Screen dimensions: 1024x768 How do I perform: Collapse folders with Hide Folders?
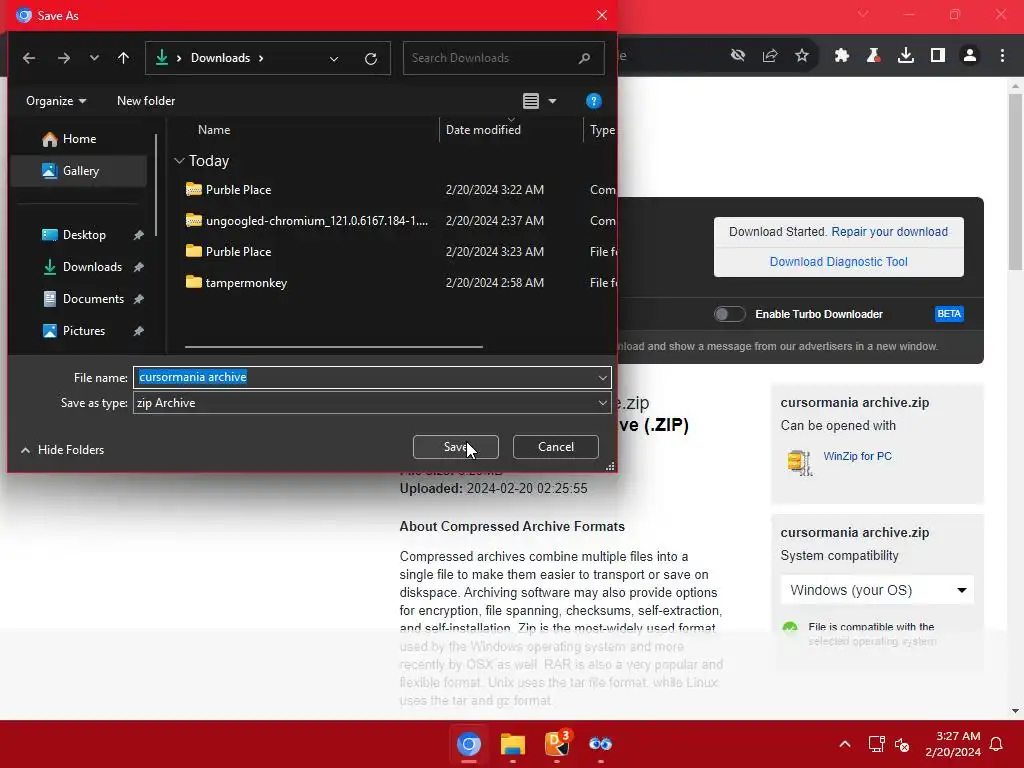(x=62, y=450)
